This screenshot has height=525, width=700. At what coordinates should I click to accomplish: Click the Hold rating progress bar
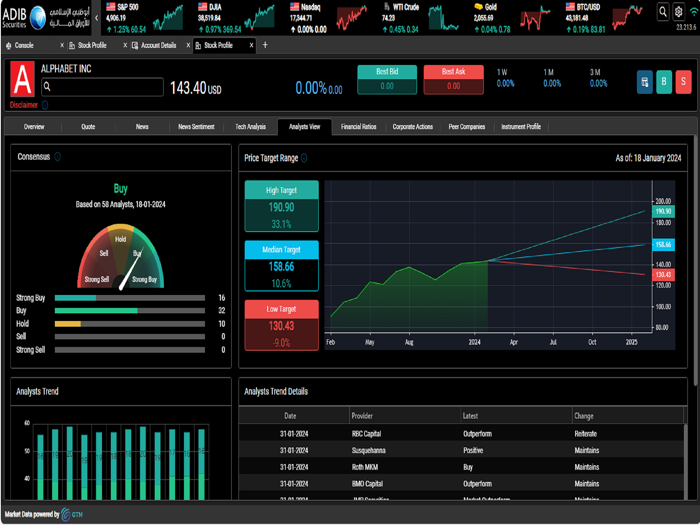130,324
